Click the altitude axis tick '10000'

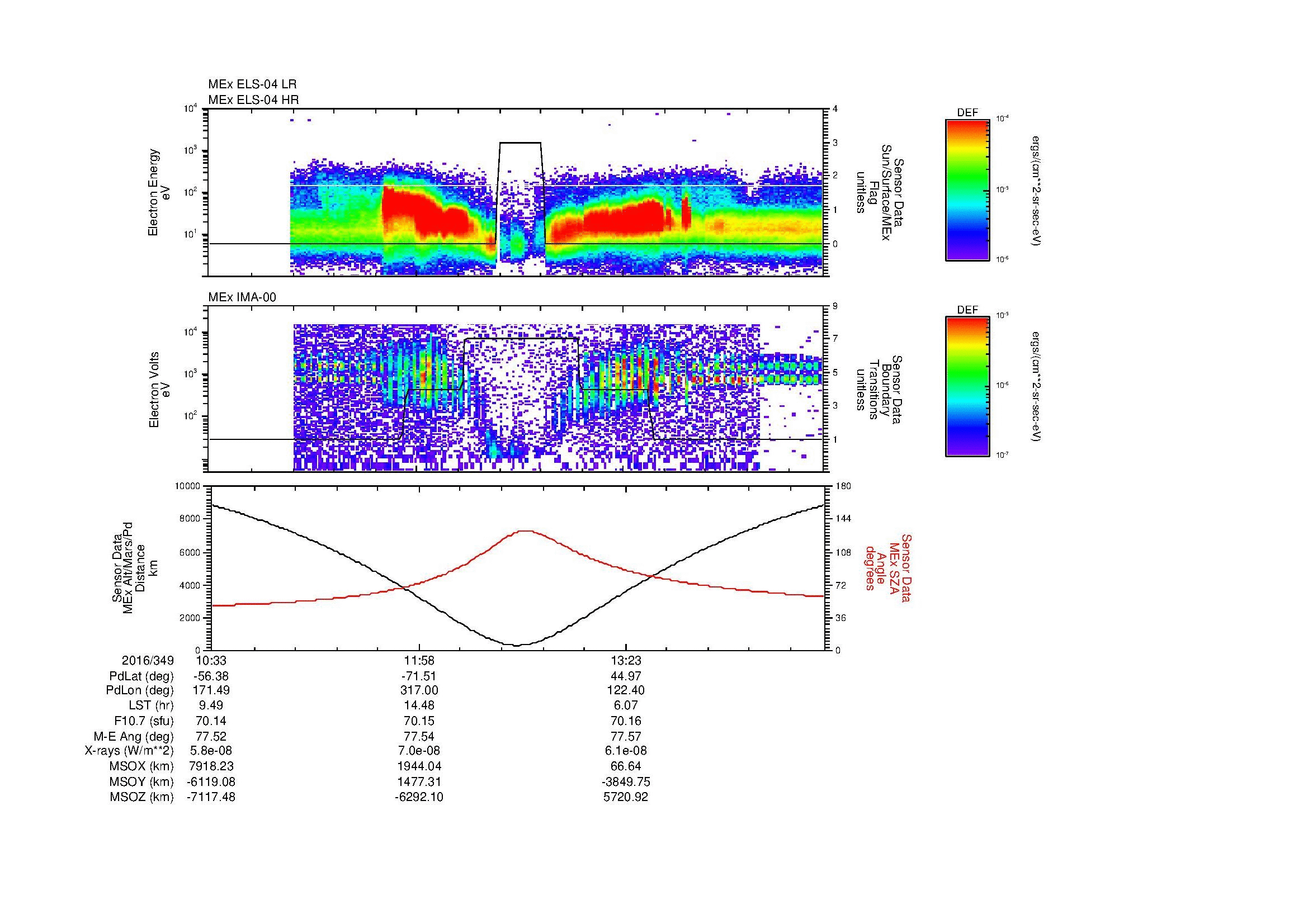click(x=188, y=486)
